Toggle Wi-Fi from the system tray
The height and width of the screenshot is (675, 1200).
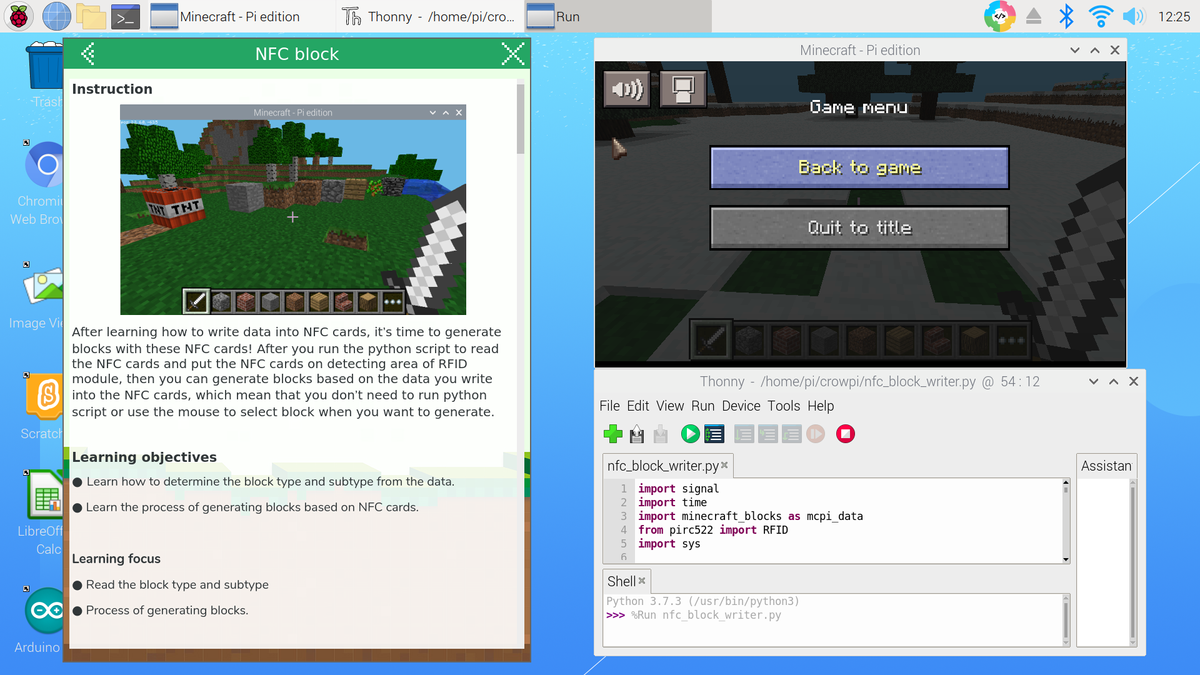(x=1099, y=15)
